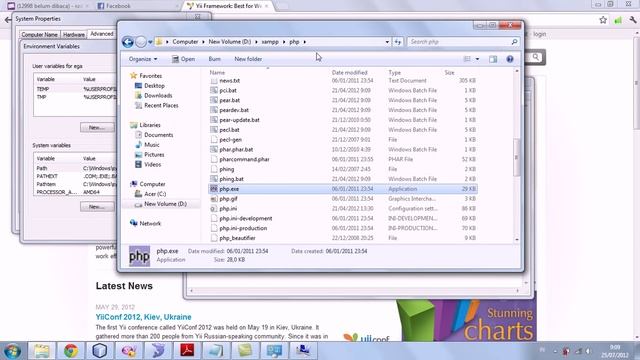Switch to Hardware tab in System Properties

[x=74, y=35]
